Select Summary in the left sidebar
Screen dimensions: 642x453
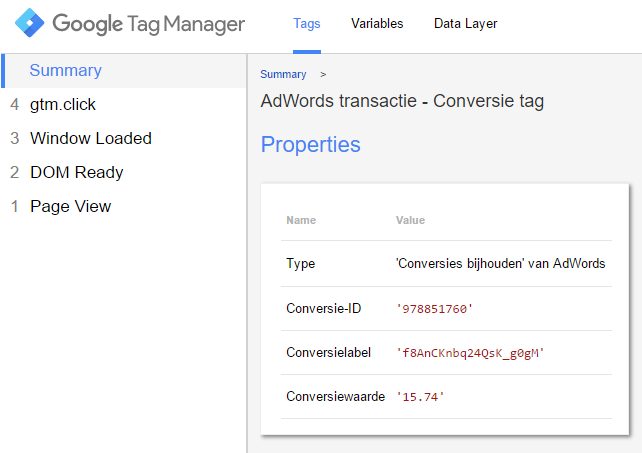pos(65,71)
